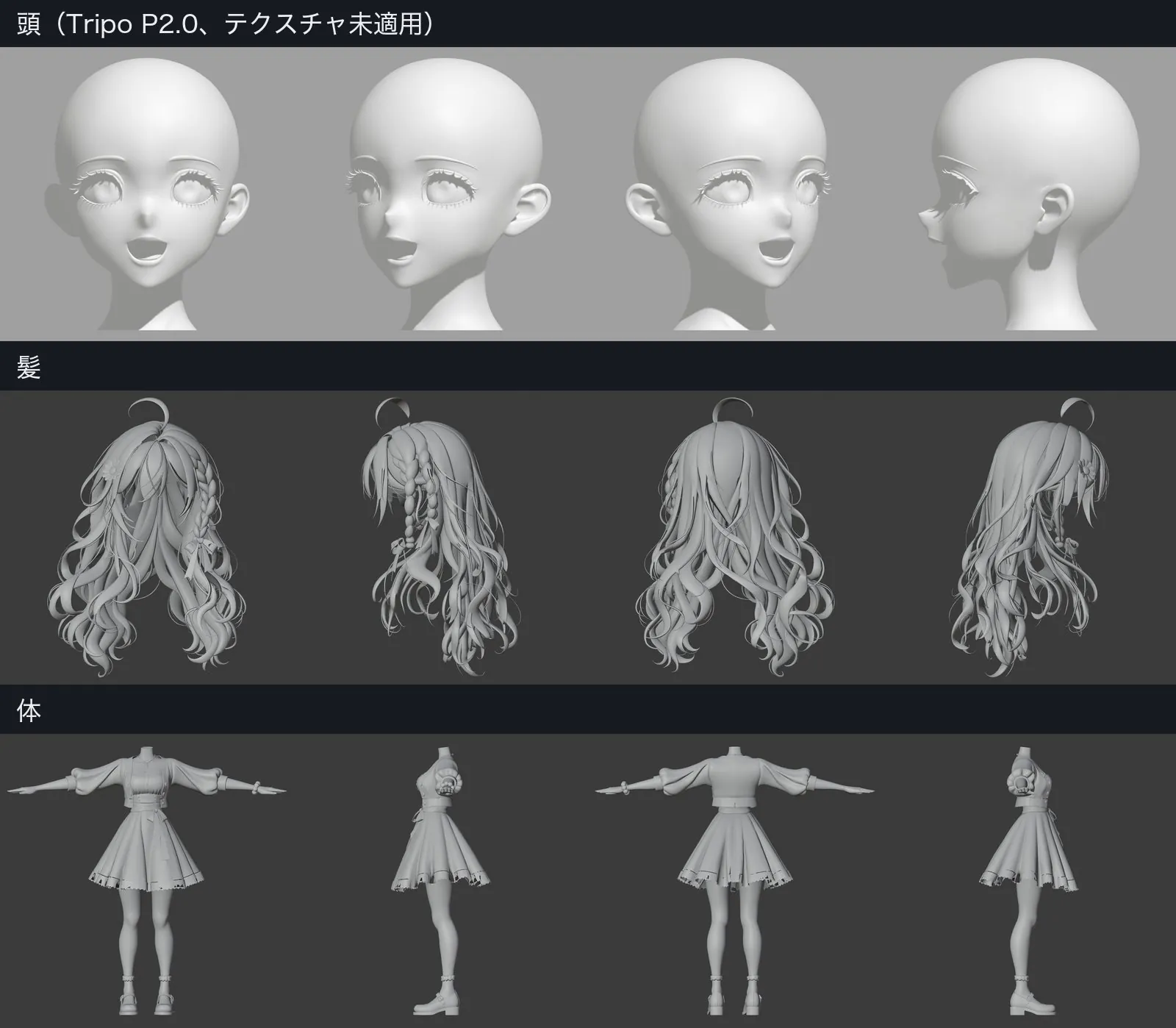Select the hair render showing flower ornament side

(1029, 538)
